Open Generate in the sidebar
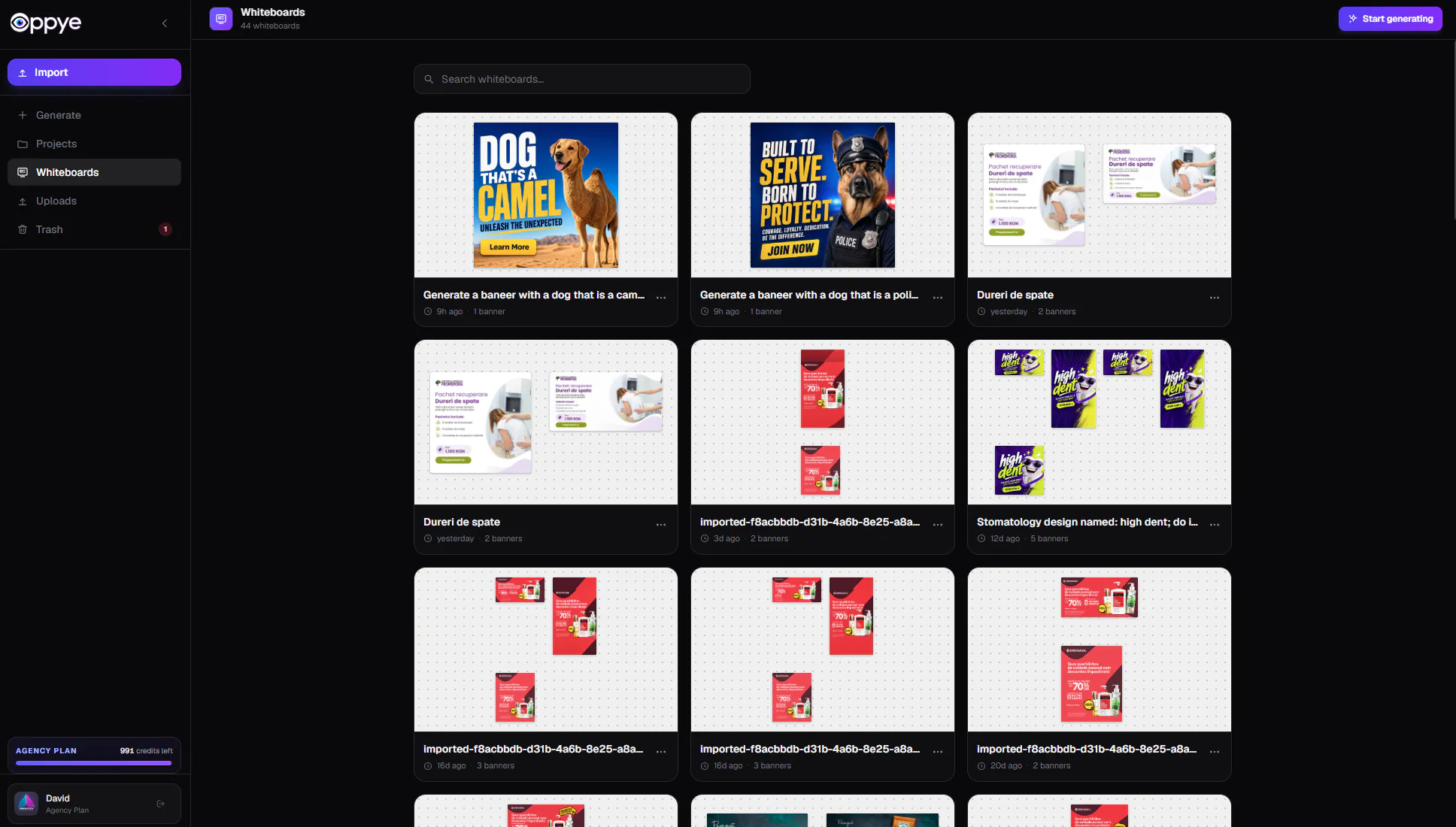1456x827 pixels. pos(94,115)
